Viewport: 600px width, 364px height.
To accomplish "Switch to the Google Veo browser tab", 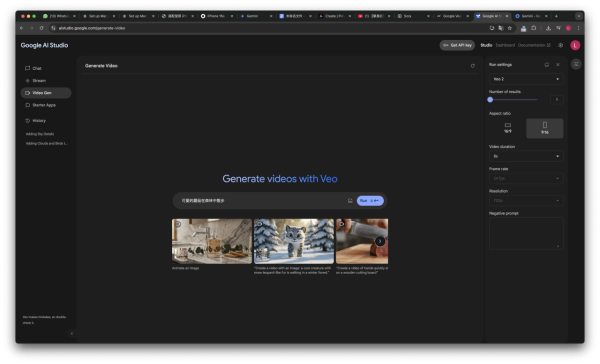I will coord(453,16).
